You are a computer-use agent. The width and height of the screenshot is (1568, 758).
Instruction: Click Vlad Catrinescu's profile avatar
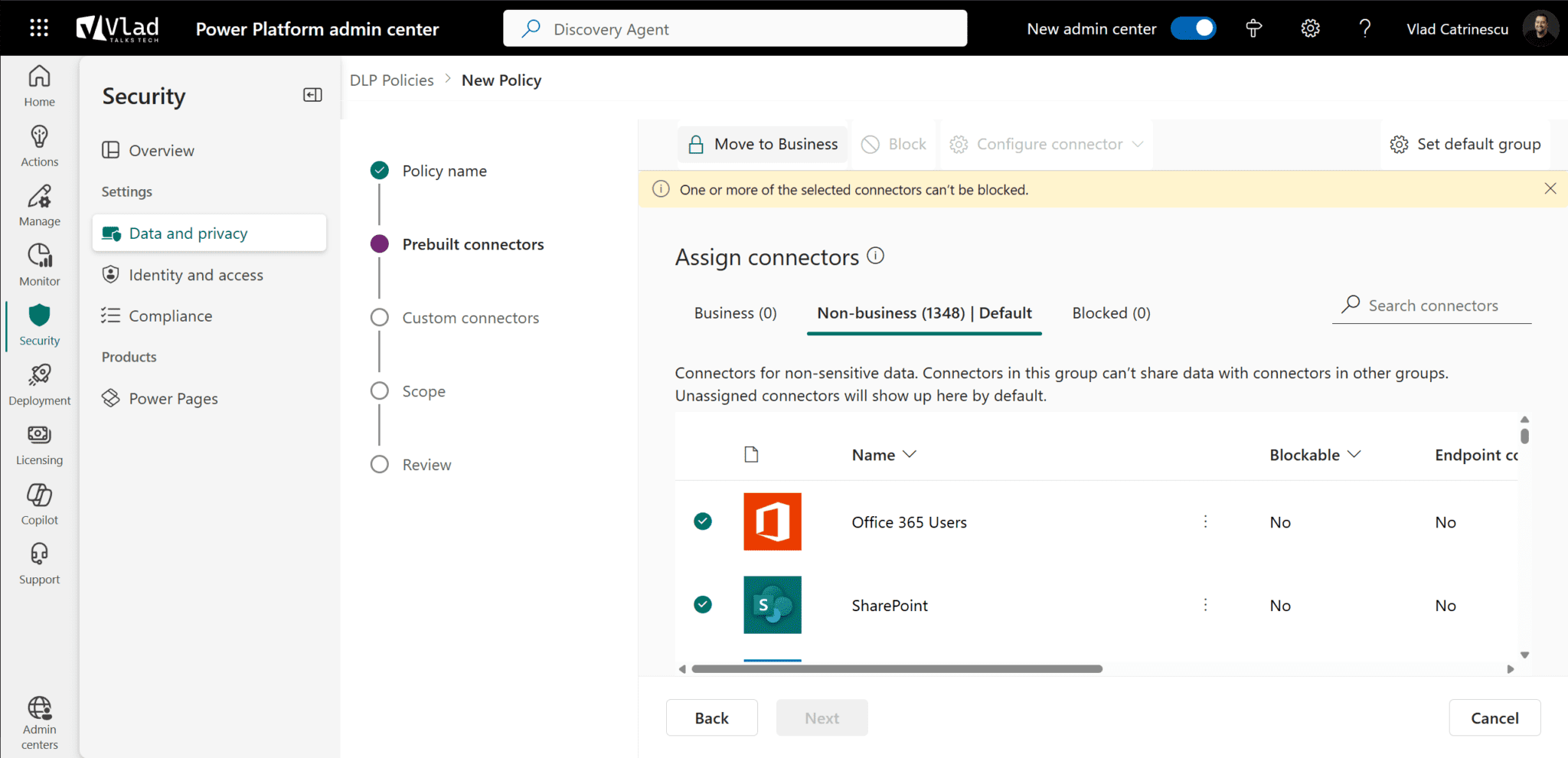tap(1540, 28)
